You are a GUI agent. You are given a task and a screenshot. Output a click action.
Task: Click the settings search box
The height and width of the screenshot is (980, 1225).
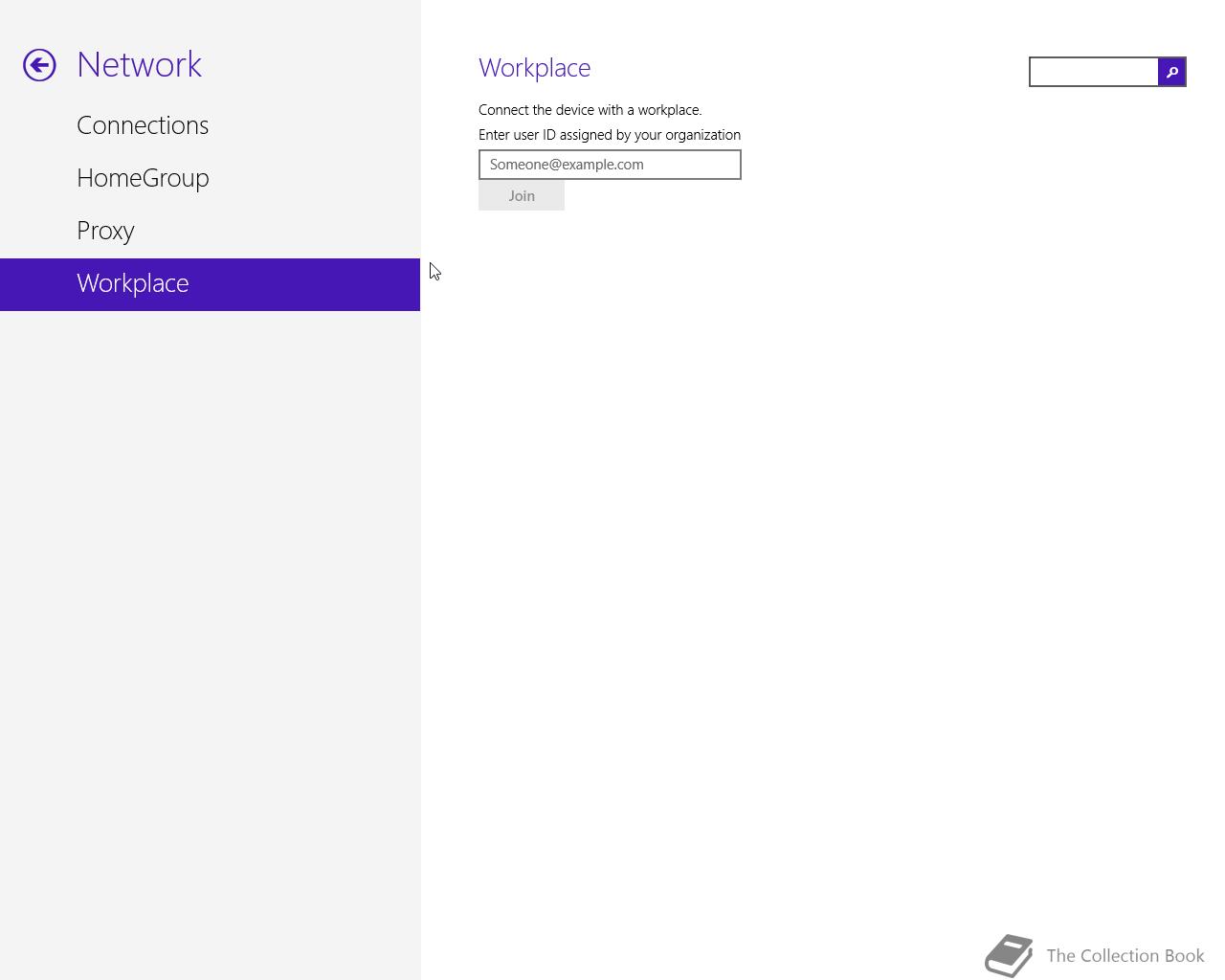click(x=1094, y=72)
